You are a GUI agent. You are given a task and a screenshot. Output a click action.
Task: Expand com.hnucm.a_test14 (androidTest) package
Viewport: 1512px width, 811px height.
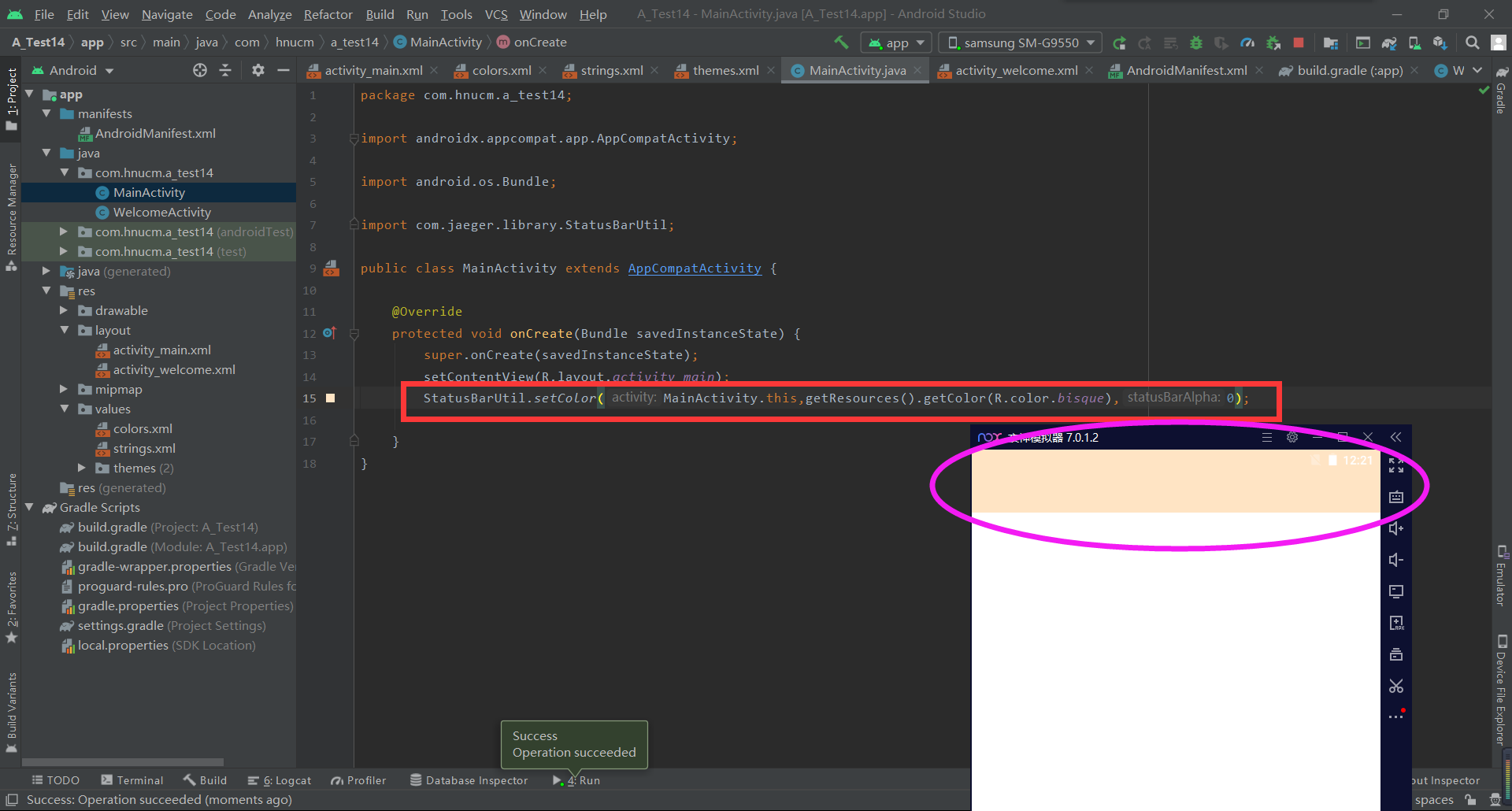64,231
